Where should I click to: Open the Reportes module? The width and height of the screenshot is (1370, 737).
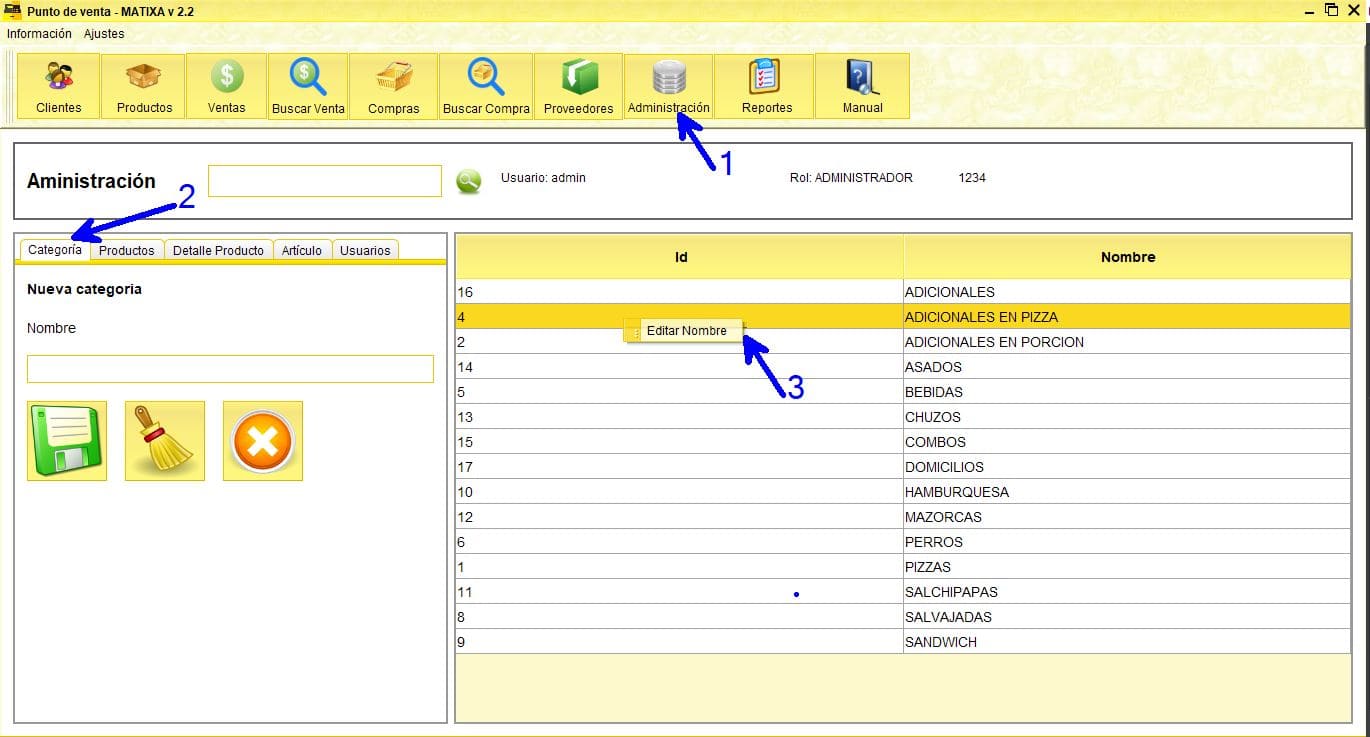[763, 85]
